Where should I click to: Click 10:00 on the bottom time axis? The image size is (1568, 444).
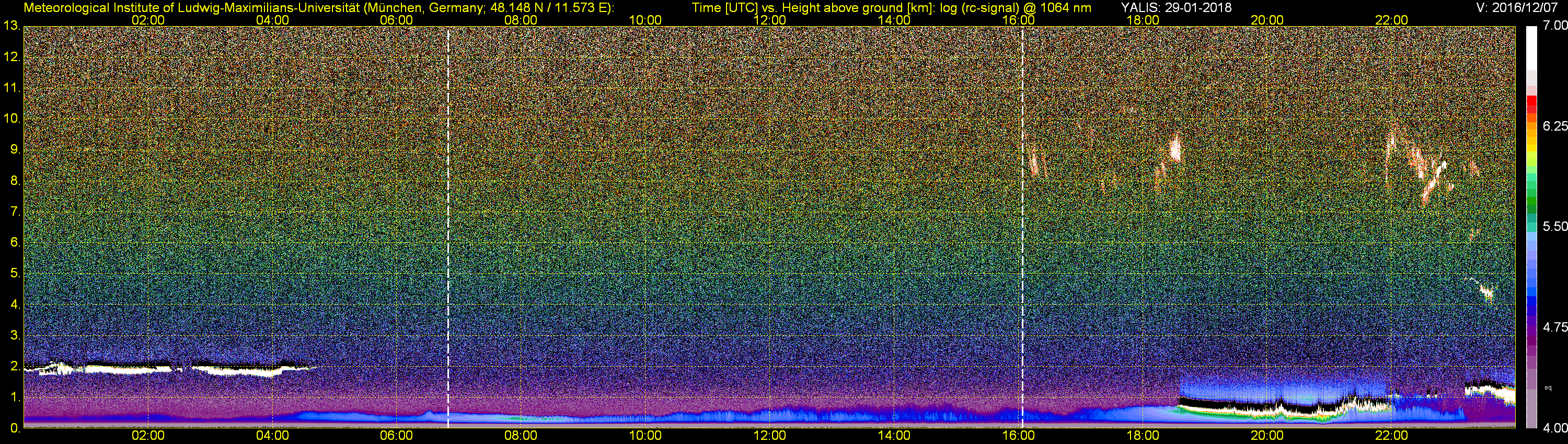(x=645, y=436)
